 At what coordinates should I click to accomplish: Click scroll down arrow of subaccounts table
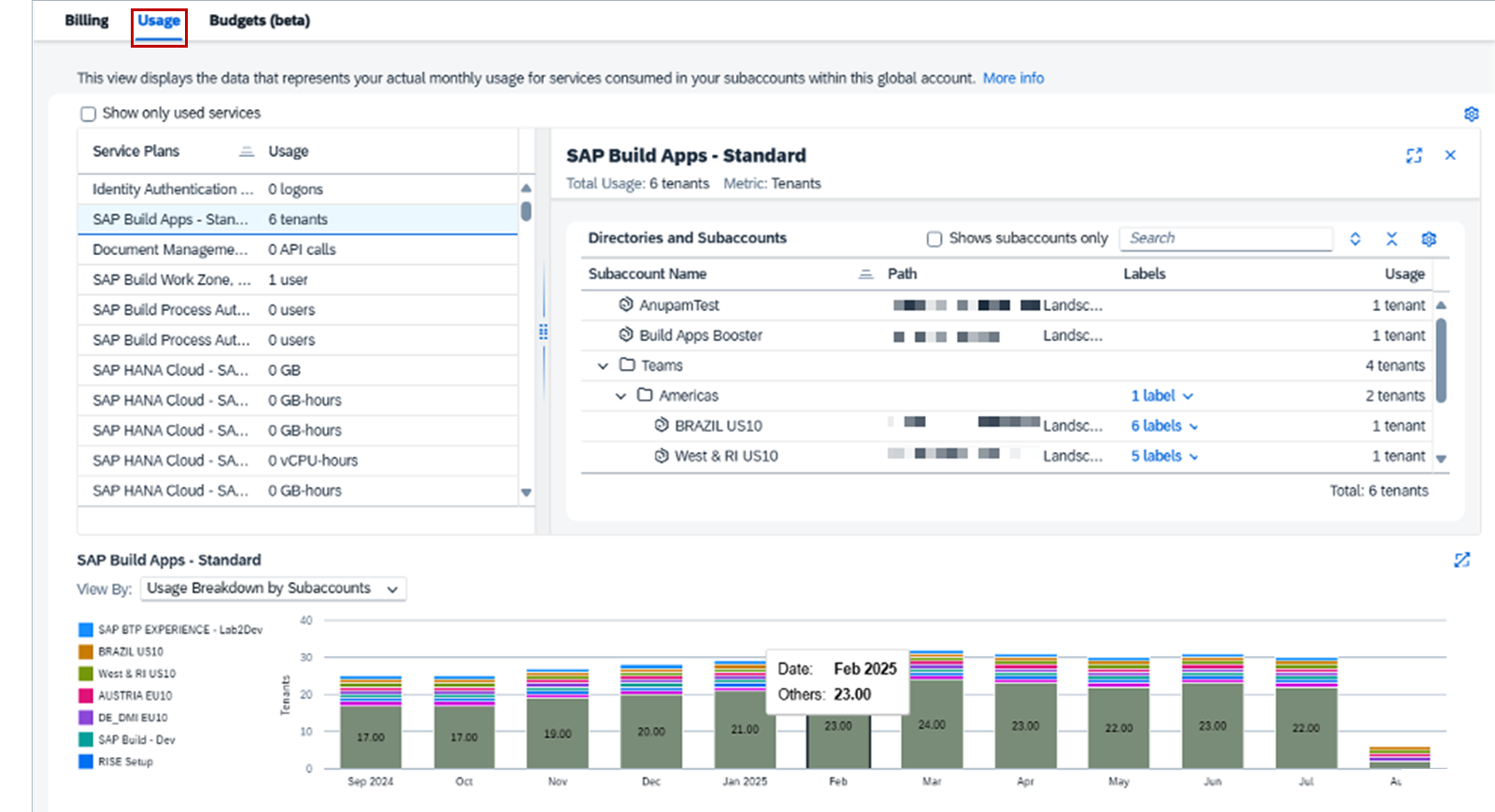tap(1441, 459)
